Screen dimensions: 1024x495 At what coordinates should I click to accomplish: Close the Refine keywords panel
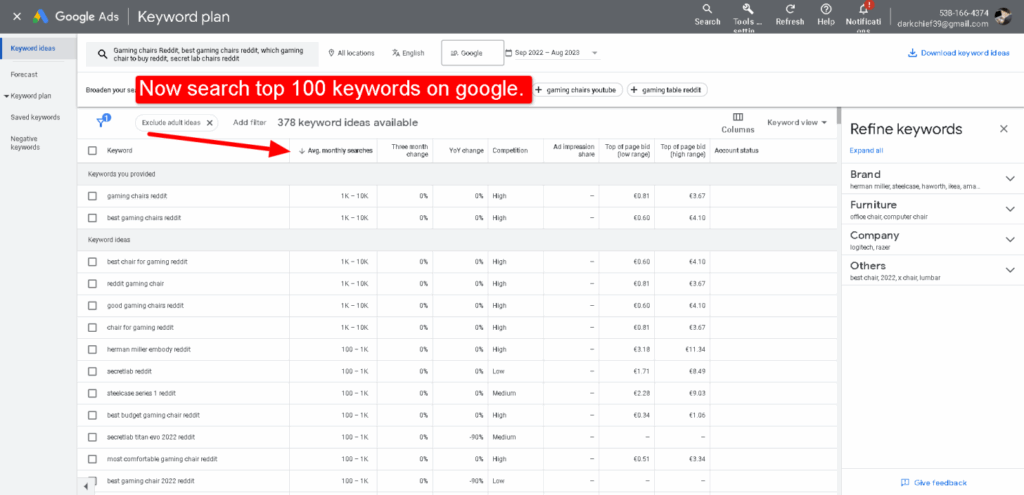tap(1004, 129)
